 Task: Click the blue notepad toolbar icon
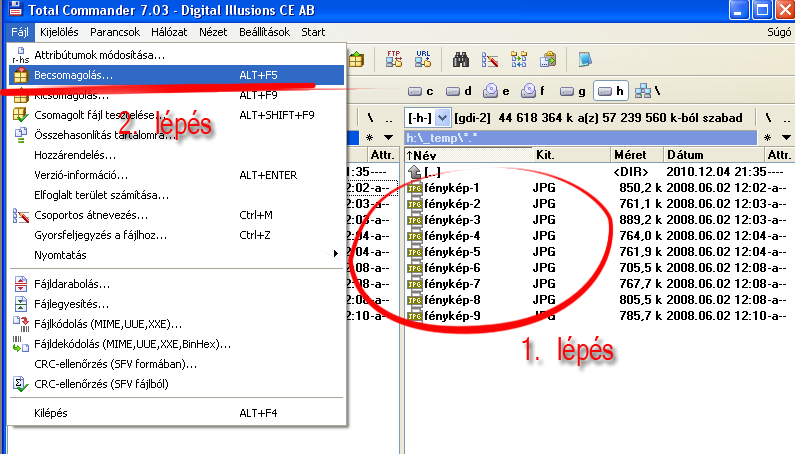coord(585,59)
